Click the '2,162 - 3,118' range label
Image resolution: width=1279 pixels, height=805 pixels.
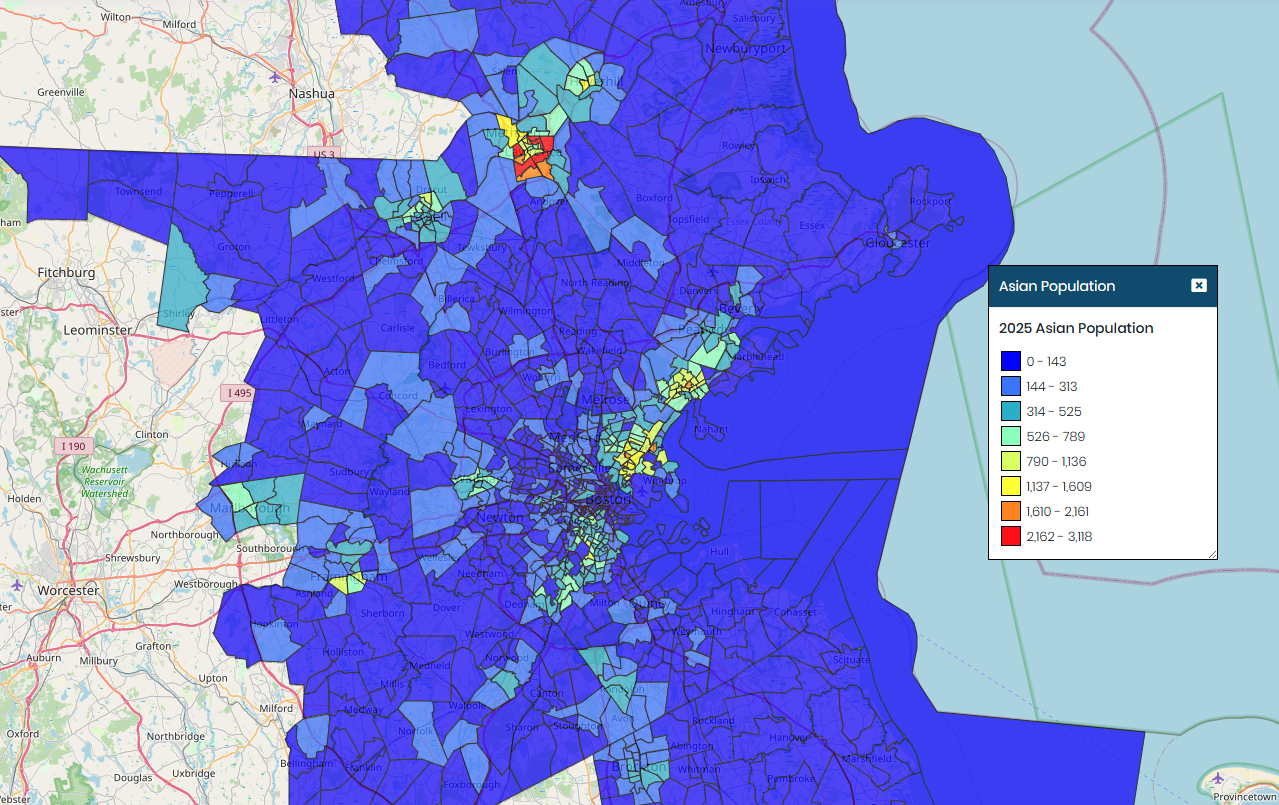coord(1059,537)
